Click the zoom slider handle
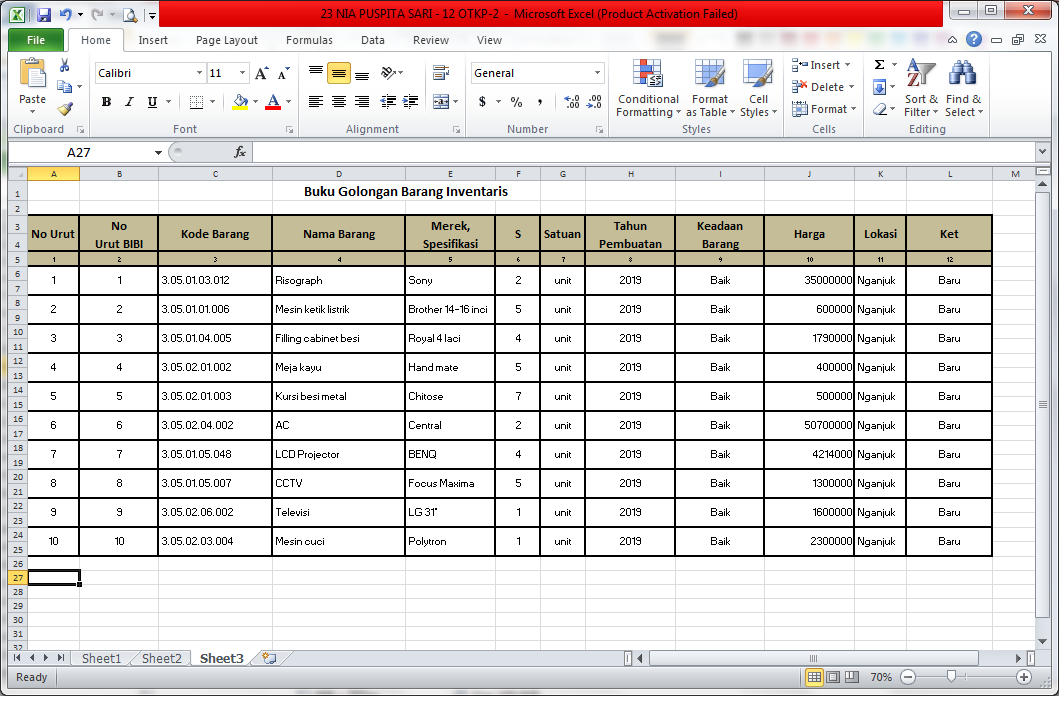Image resolution: width=1059 pixels, height=707 pixels. 952,676
